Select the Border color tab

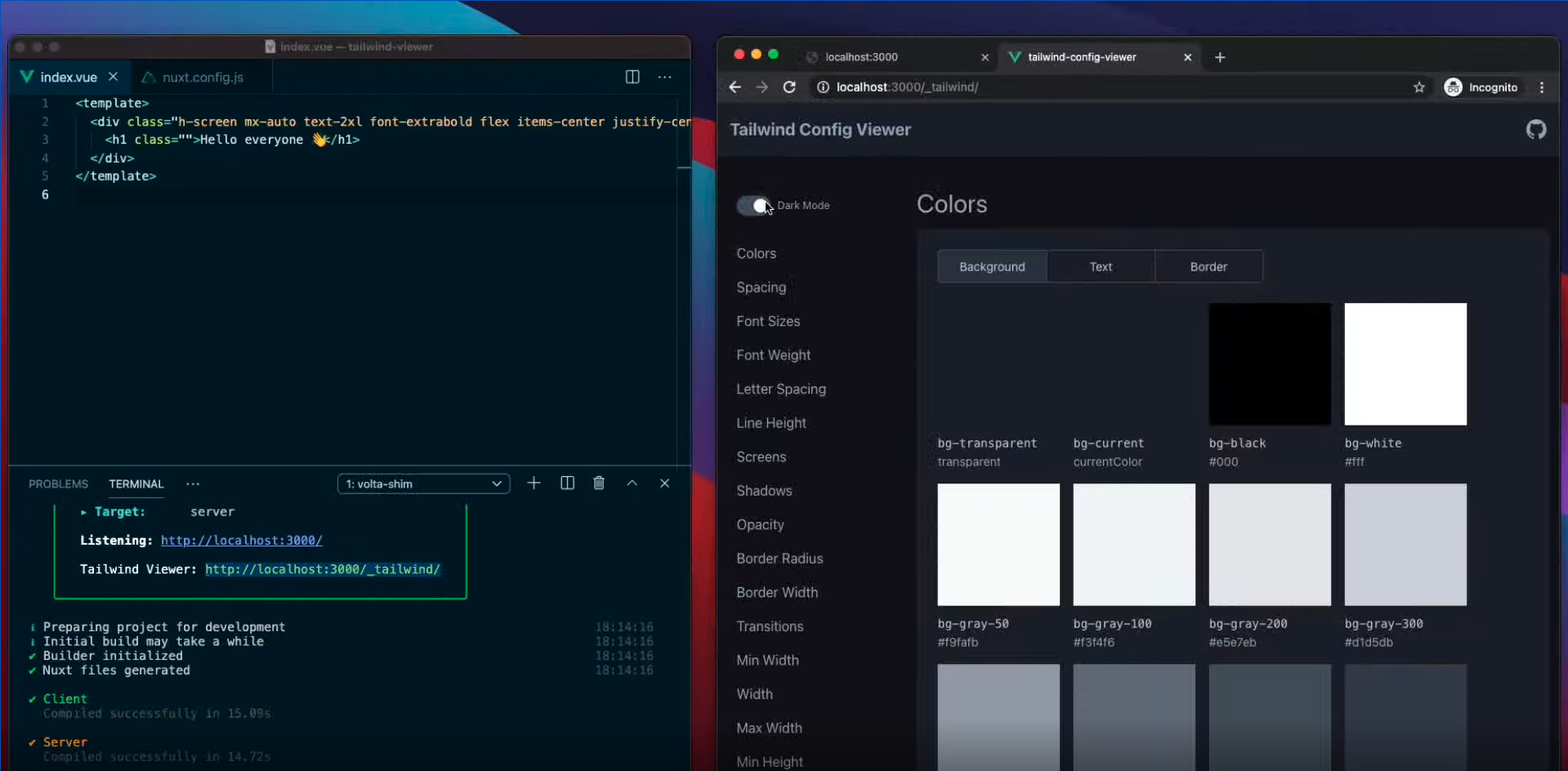(1208, 266)
